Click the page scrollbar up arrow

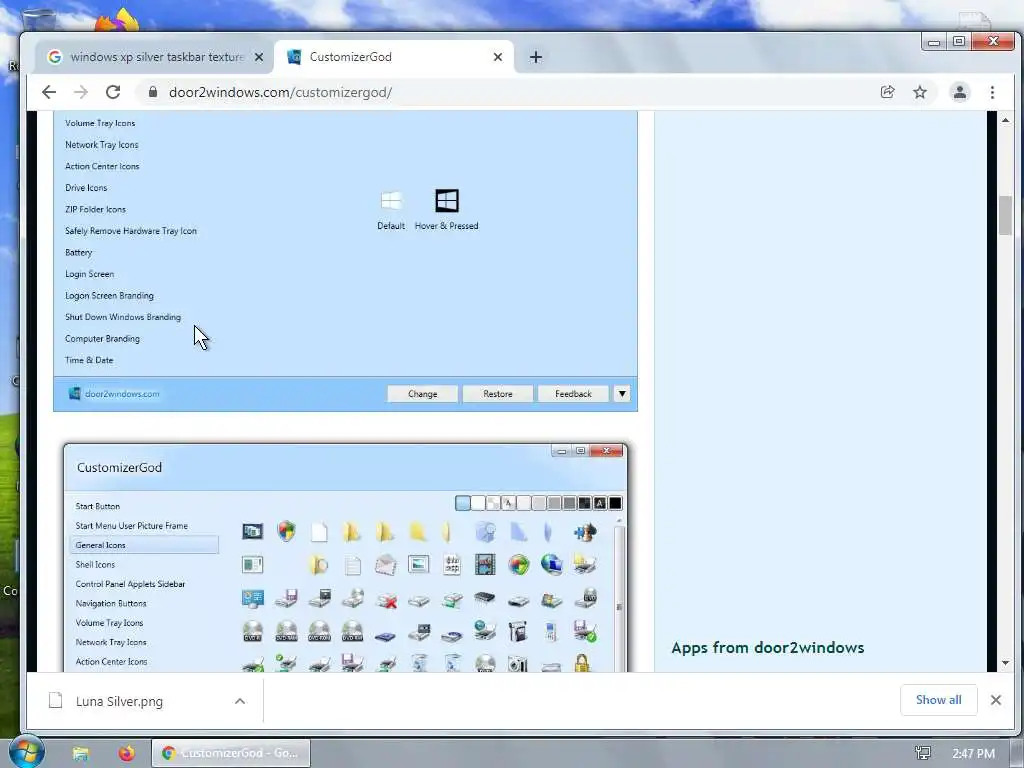click(x=1005, y=120)
